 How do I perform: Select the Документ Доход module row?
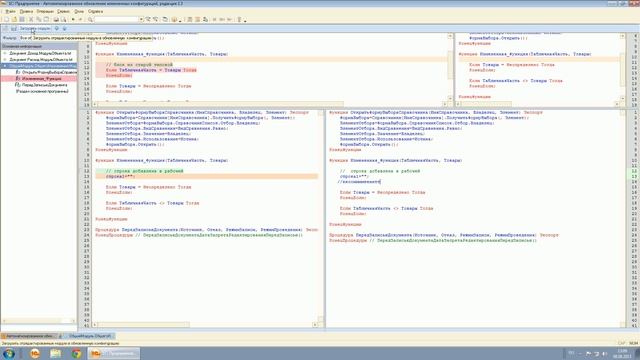(x=40, y=53)
